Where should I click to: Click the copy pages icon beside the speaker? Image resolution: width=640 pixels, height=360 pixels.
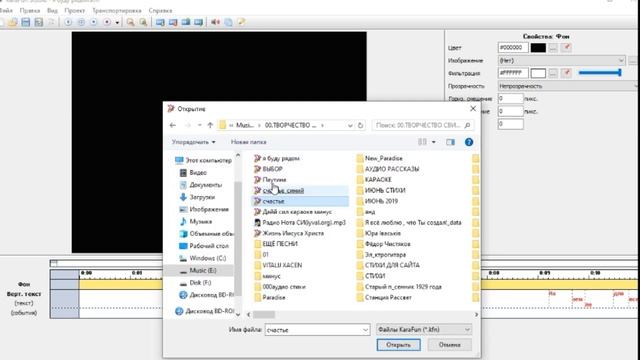point(228,22)
